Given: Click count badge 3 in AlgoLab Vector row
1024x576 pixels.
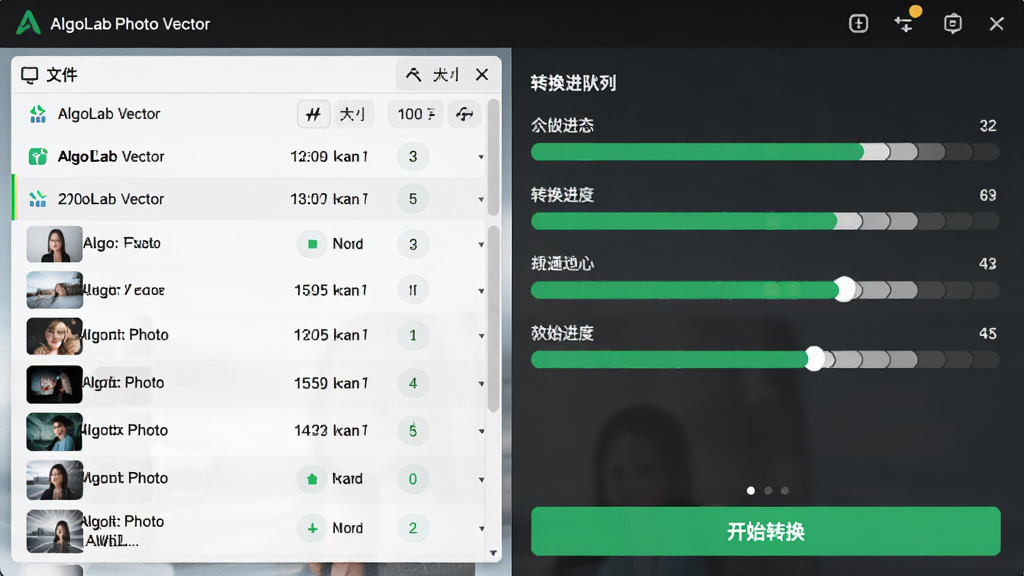Looking at the screenshot, I should pos(413,157).
